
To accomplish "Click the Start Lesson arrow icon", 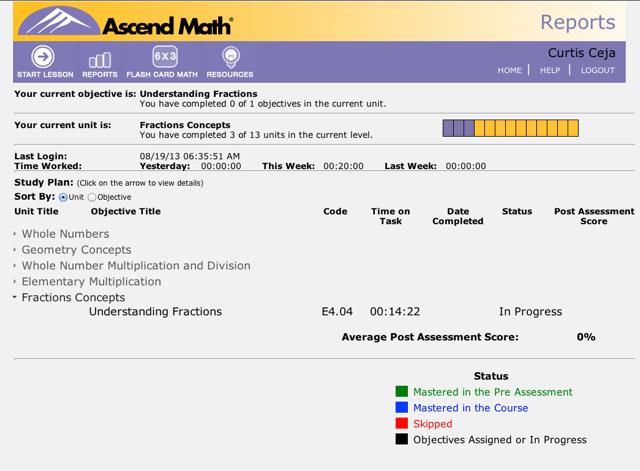I will pyautogui.click(x=42, y=58).
